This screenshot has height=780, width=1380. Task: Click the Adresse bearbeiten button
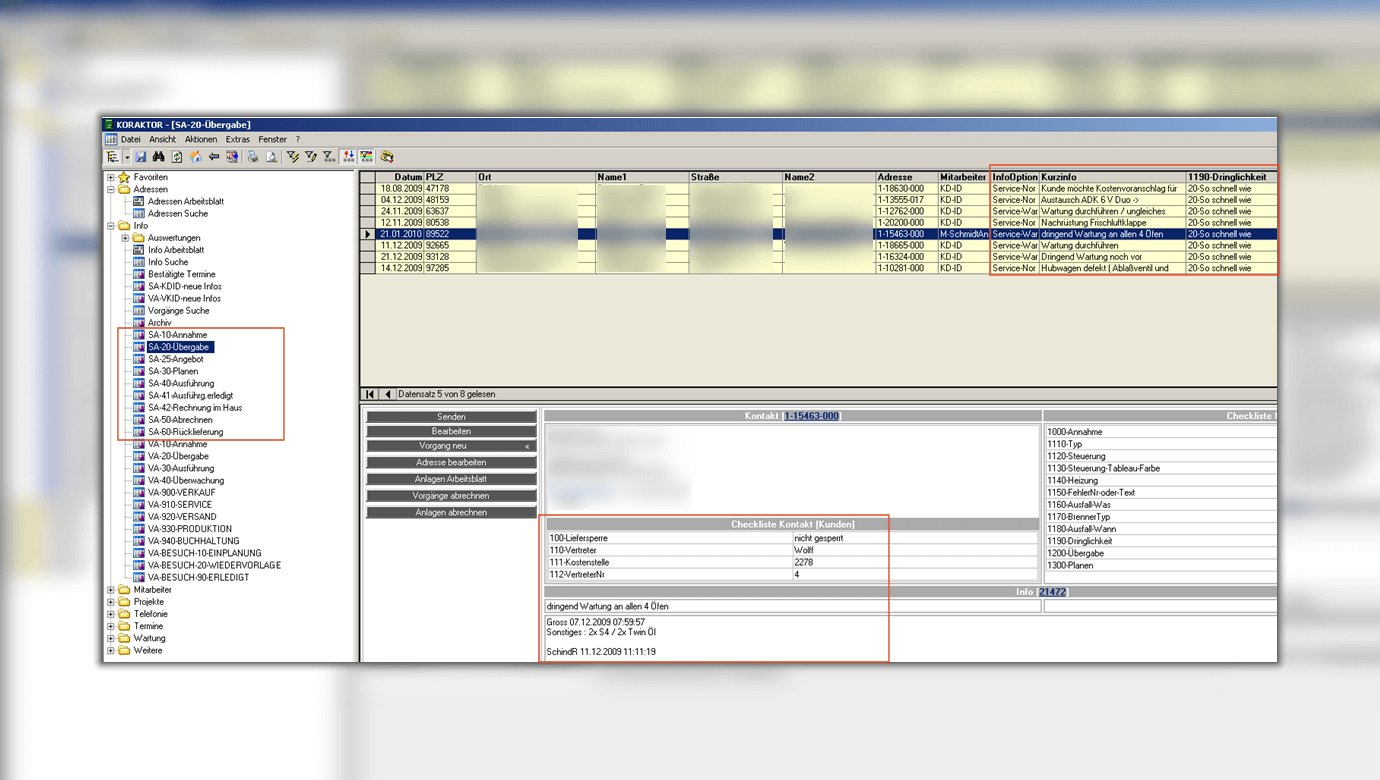click(451, 463)
